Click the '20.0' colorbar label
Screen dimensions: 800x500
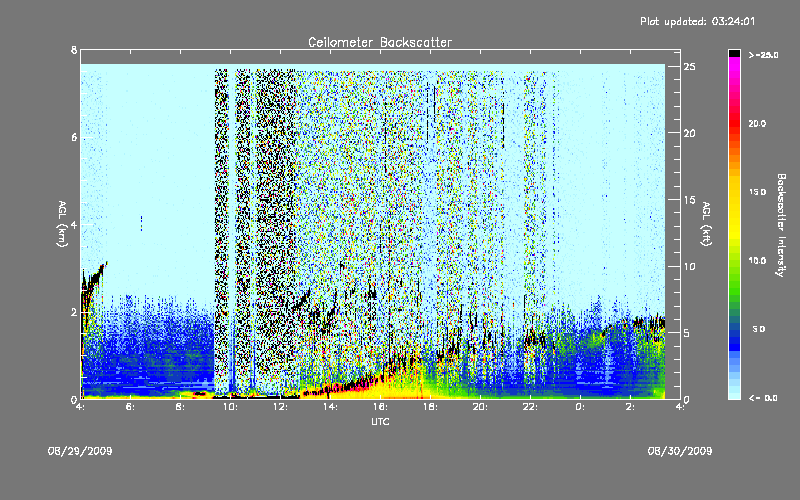point(757,123)
